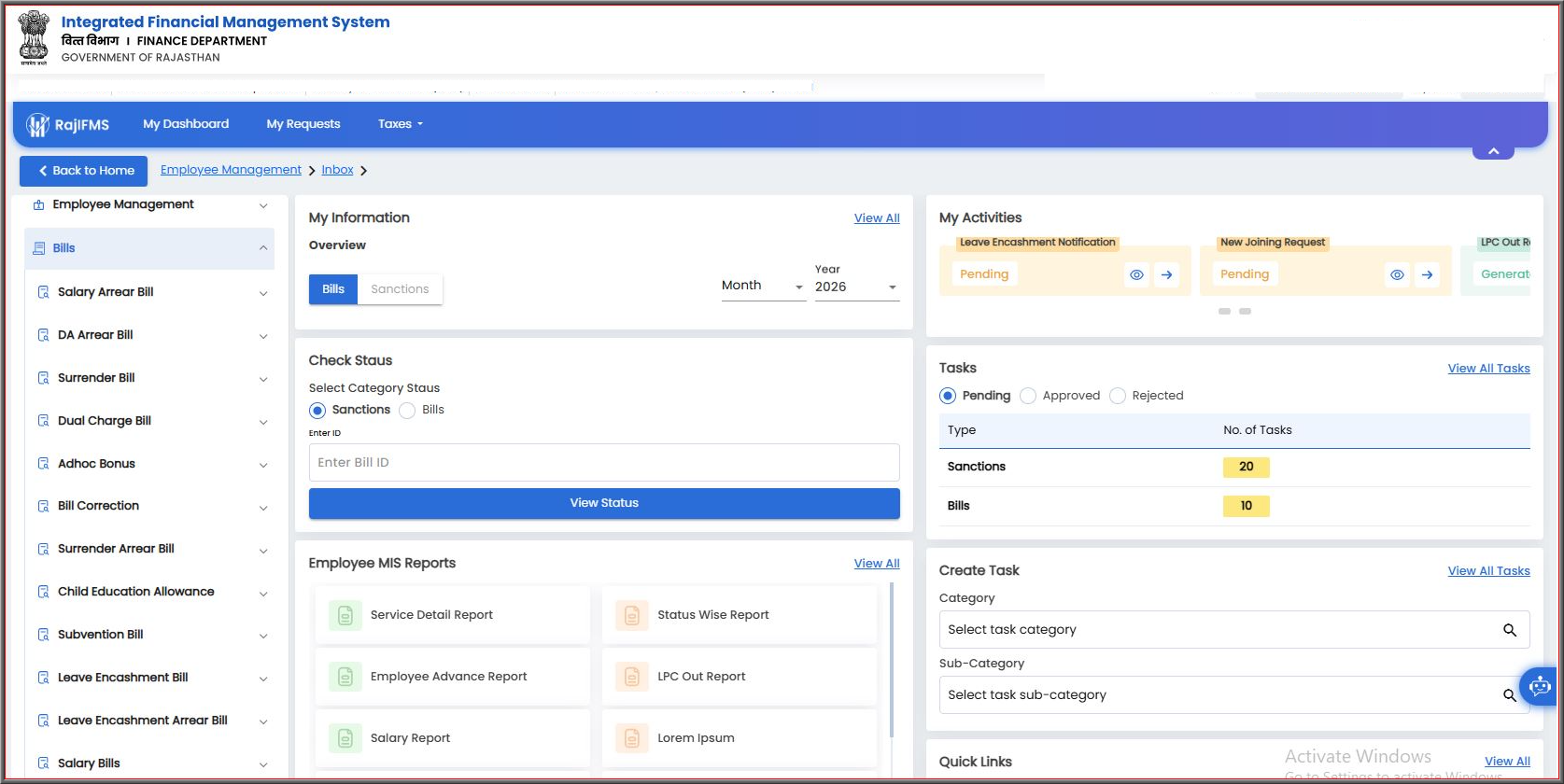Open My Requests menu item
The height and width of the screenshot is (784, 1564).
tap(303, 124)
